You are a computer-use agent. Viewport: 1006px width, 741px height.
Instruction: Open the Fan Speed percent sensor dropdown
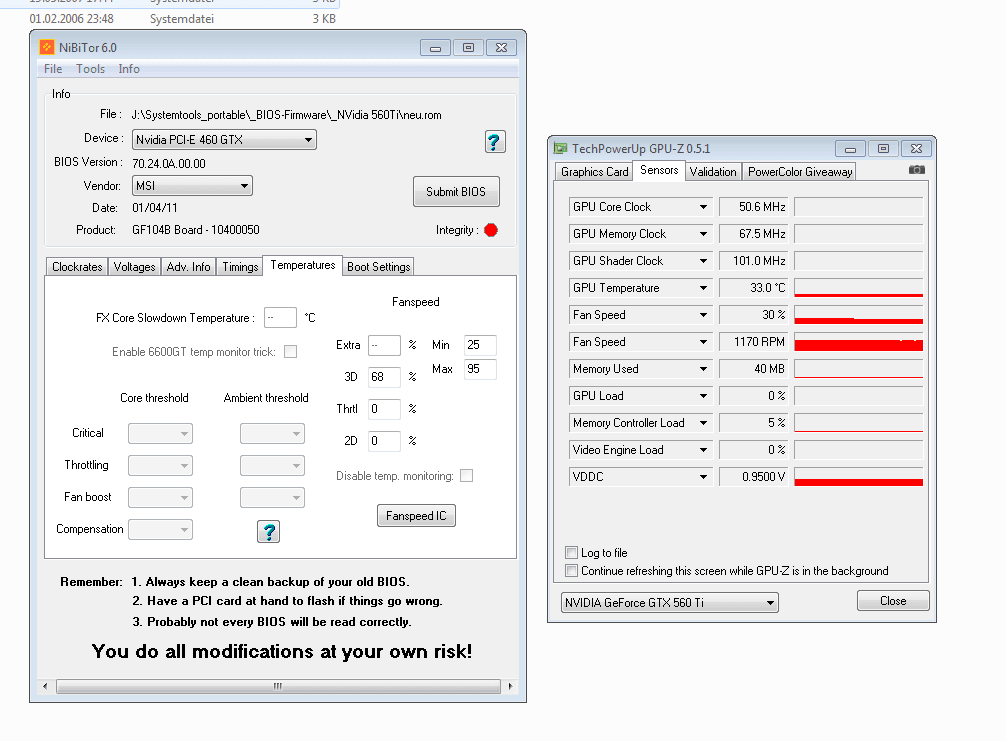pyautogui.click(x=640, y=314)
